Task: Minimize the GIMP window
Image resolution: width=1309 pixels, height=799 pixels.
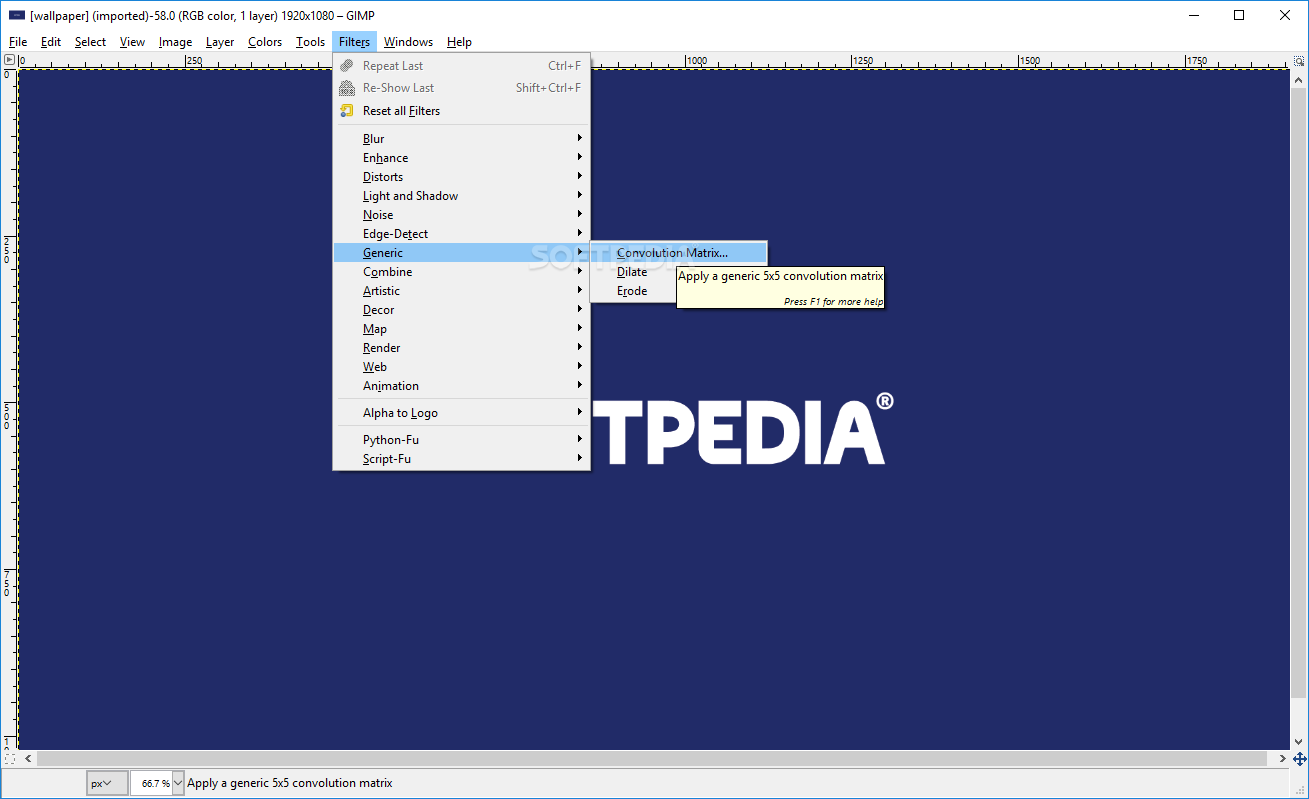Action: point(1193,15)
